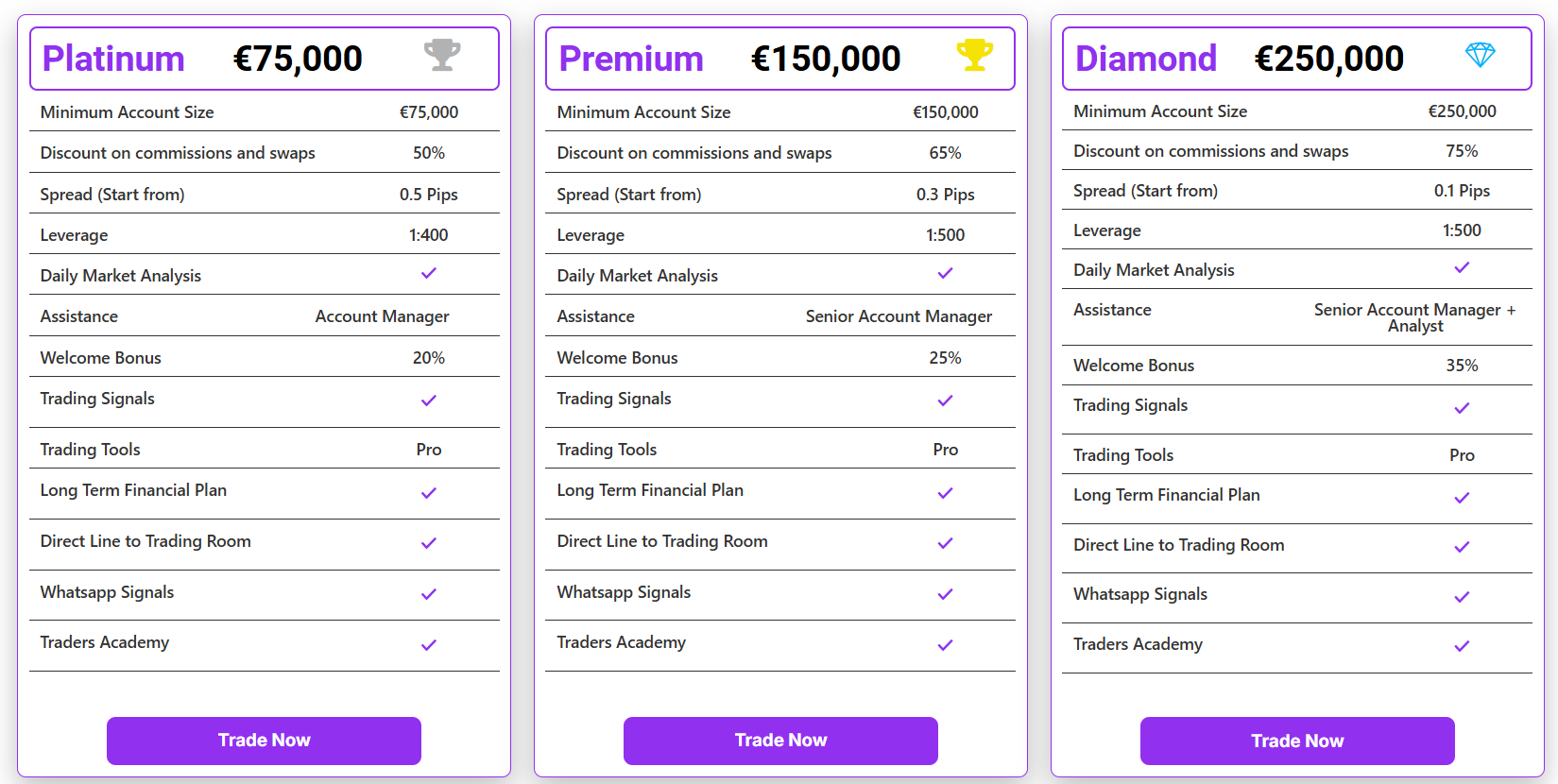Click Platinum's Traders Academy checkmark
Image resolution: width=1558 pixels, height=784 pixels.
pyautogui.click(x=429, y=645)
